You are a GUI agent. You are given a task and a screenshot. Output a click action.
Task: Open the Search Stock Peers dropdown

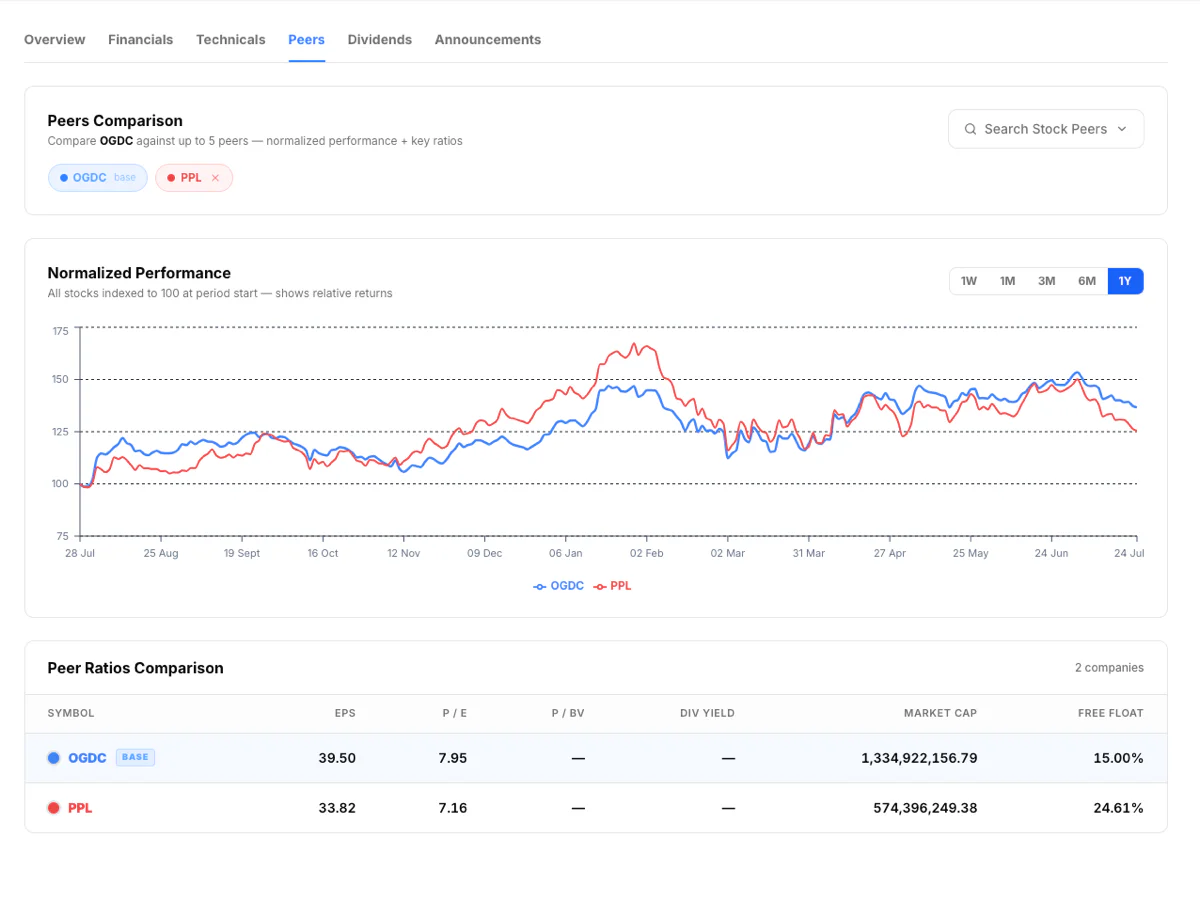(x=1046, y=129)
